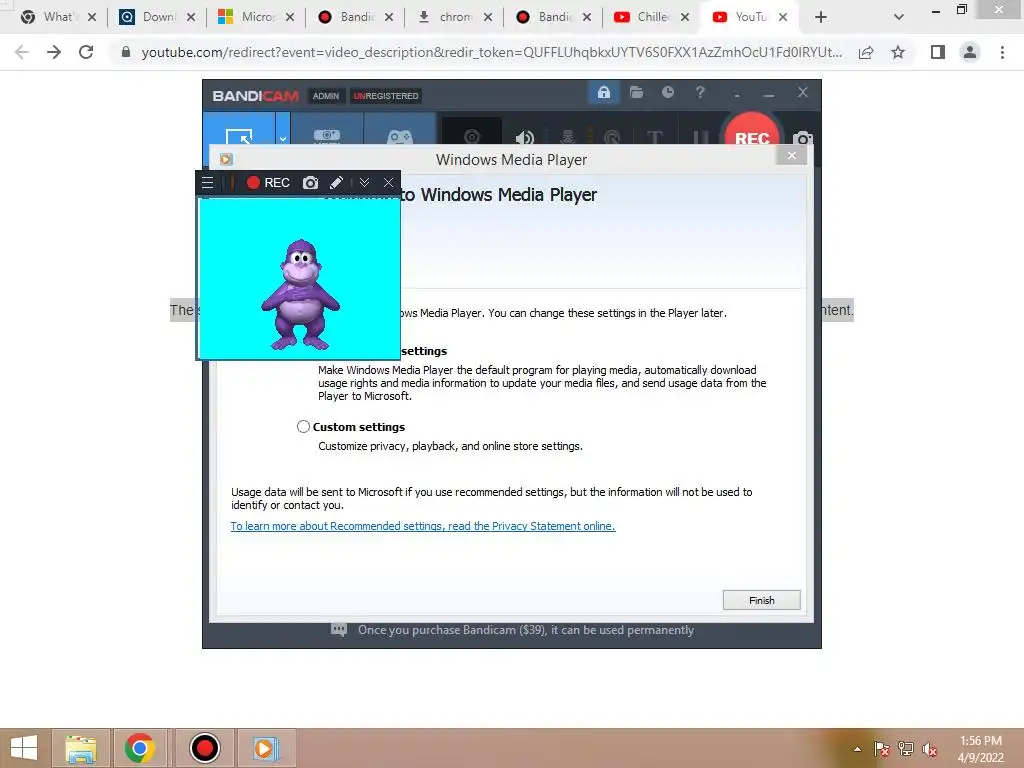Switch to What's Chrome tab
The image size is (1024, 768).
[58, 17]
